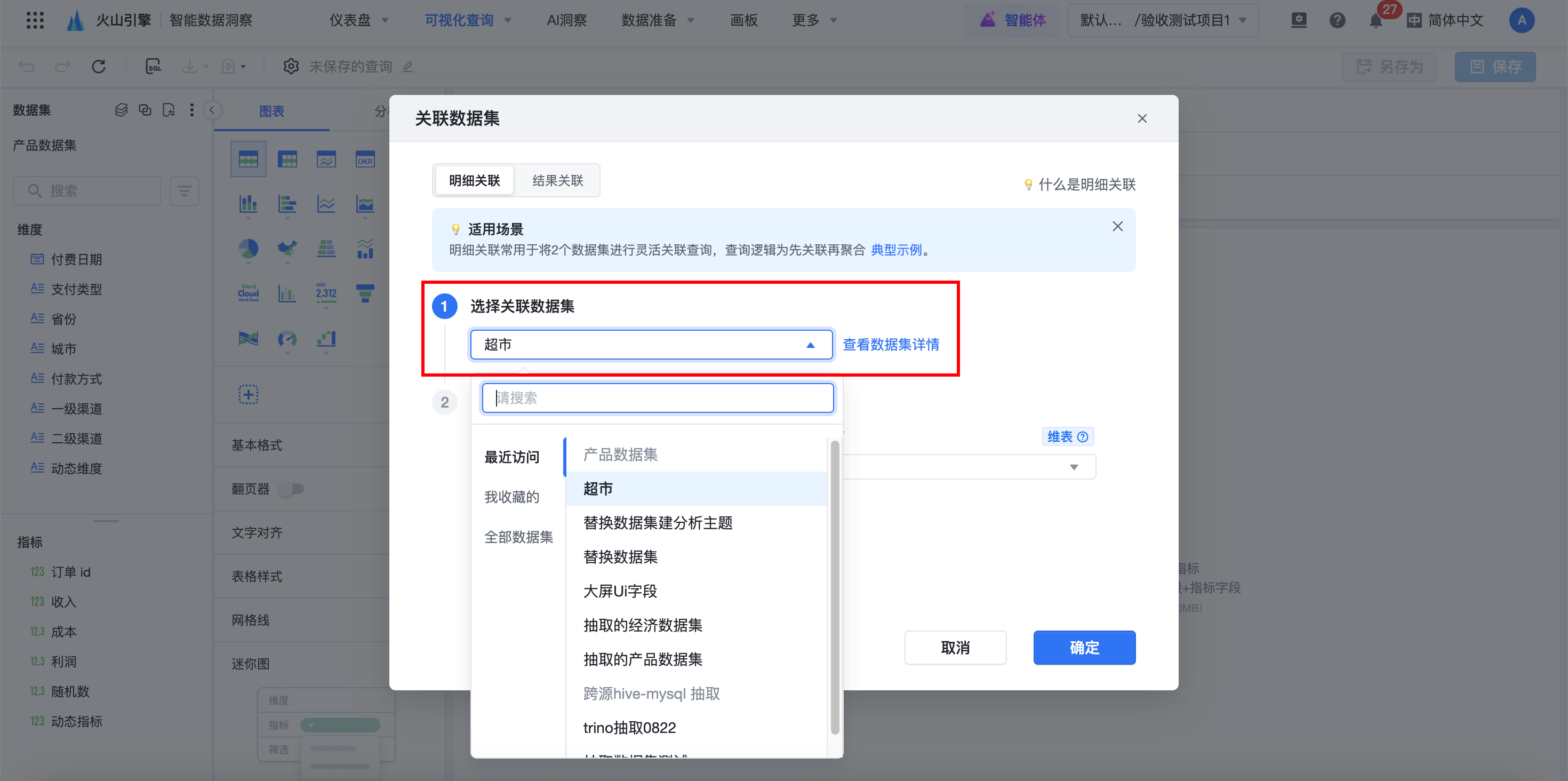Screen dimensions: 1568x781
Task: Open the 全部数据集 category tab
Action: pyautogui.click(x=518, y=537)
